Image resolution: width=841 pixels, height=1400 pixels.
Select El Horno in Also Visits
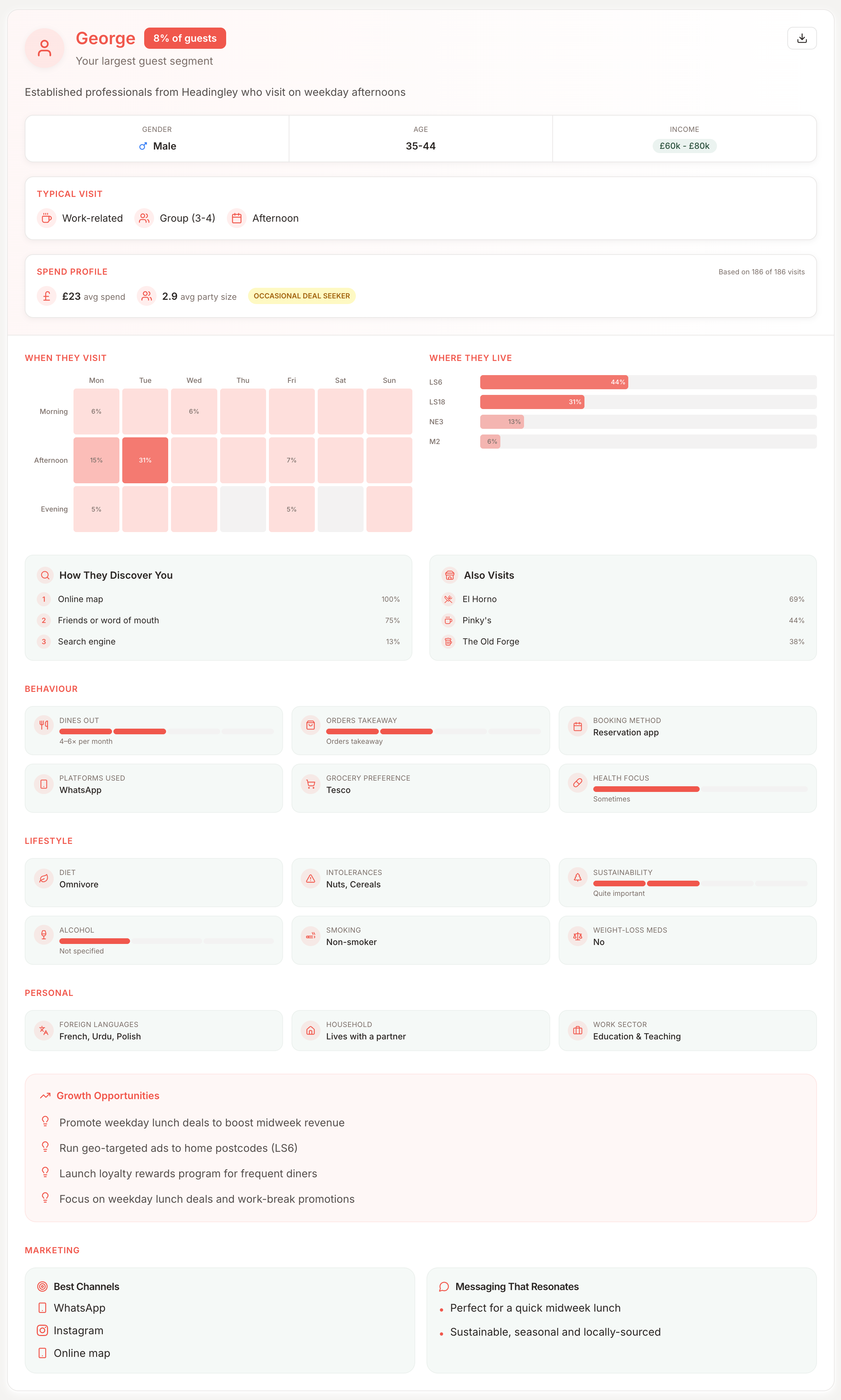pos(479,599)
